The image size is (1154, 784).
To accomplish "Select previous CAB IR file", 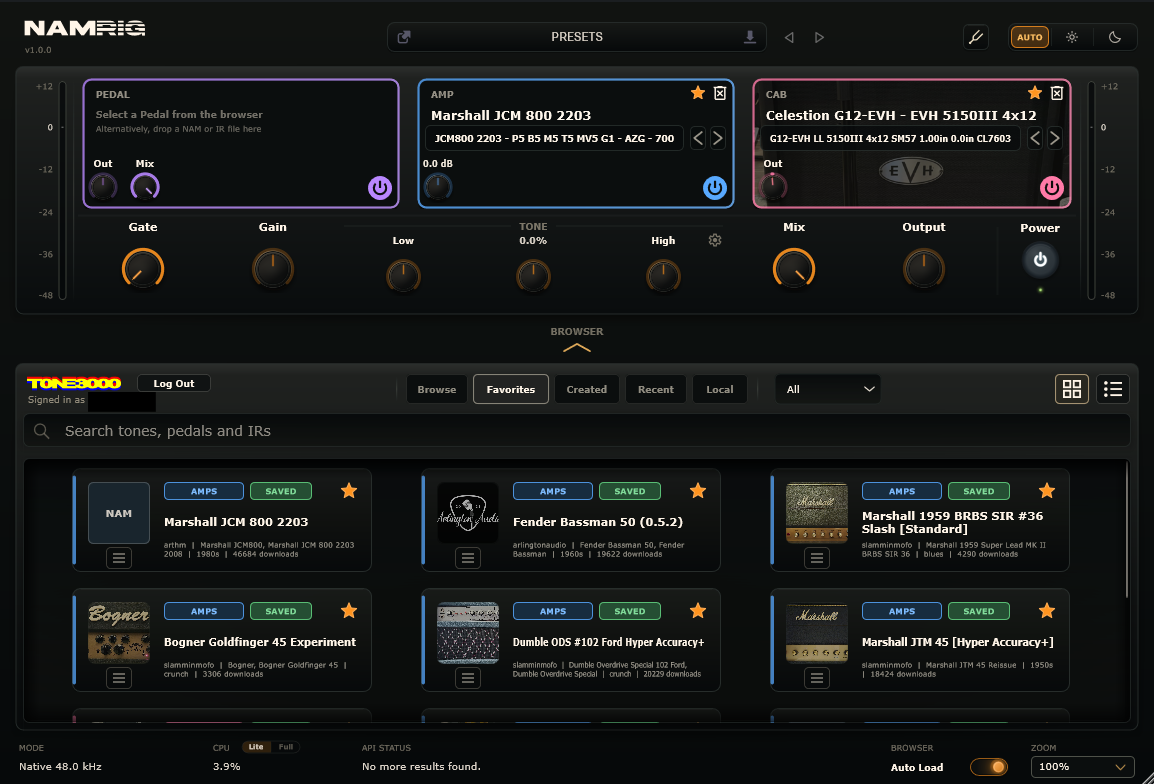I will (x=1035, y=138).
